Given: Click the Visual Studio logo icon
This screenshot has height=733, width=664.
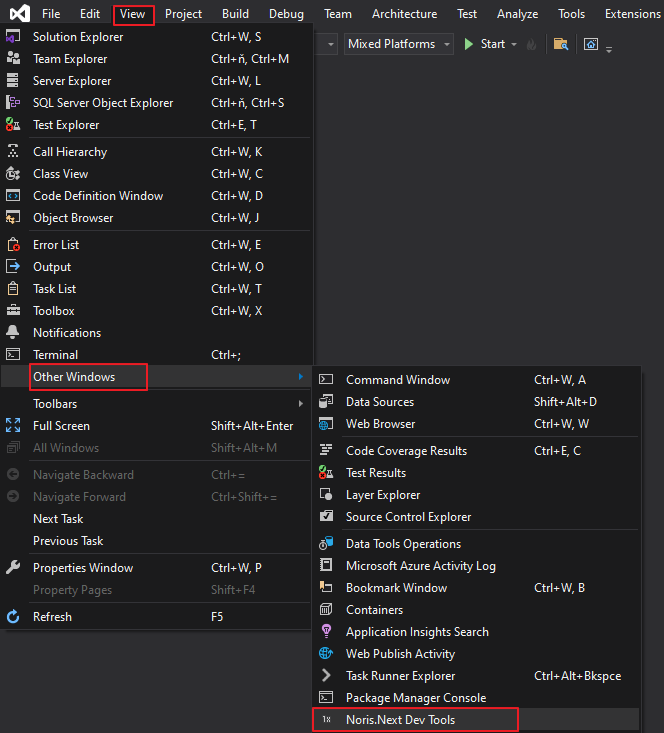Looking at the screenshot, I should click(16, 14).
